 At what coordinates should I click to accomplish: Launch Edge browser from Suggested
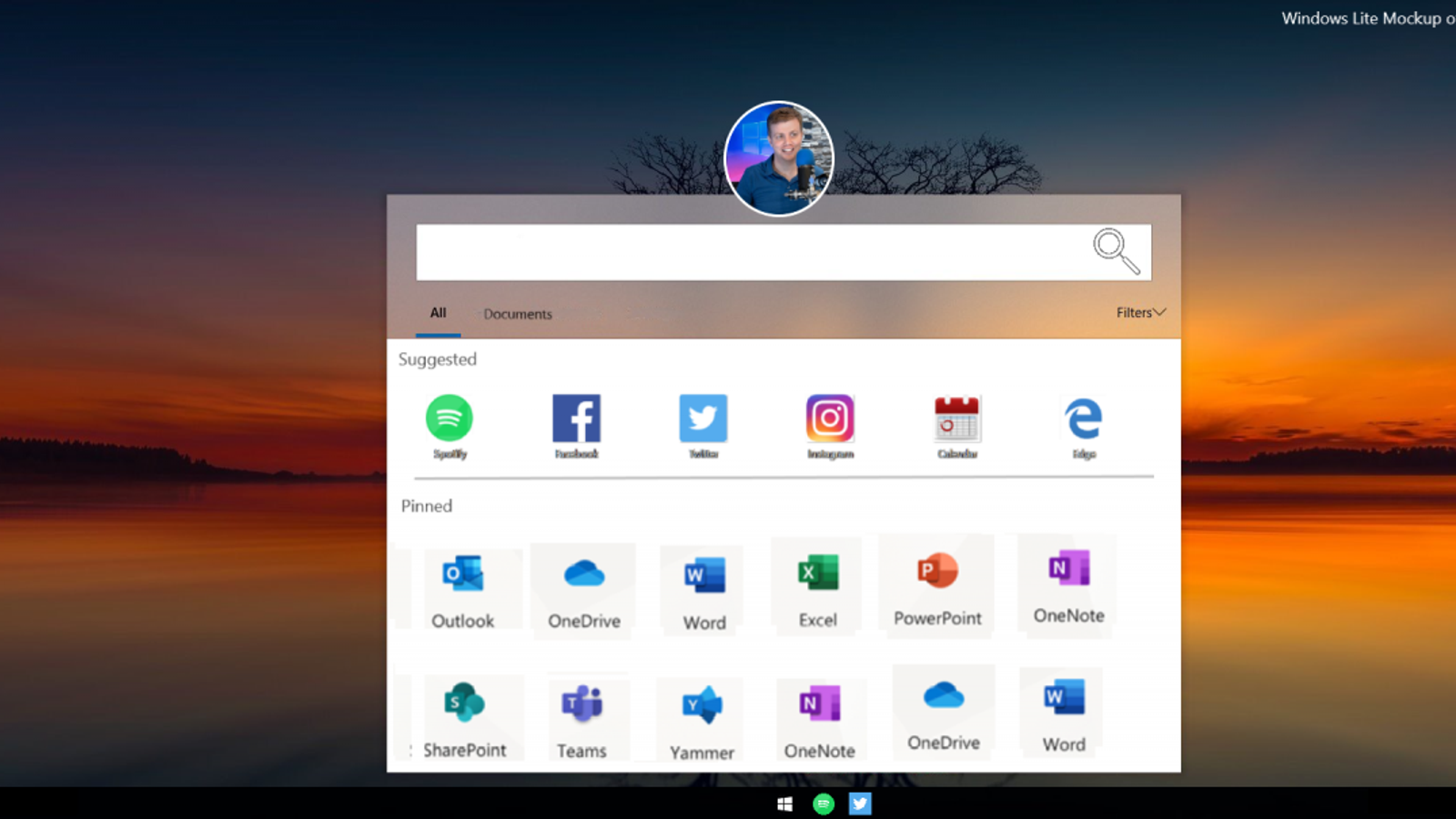click(1084, 426)
